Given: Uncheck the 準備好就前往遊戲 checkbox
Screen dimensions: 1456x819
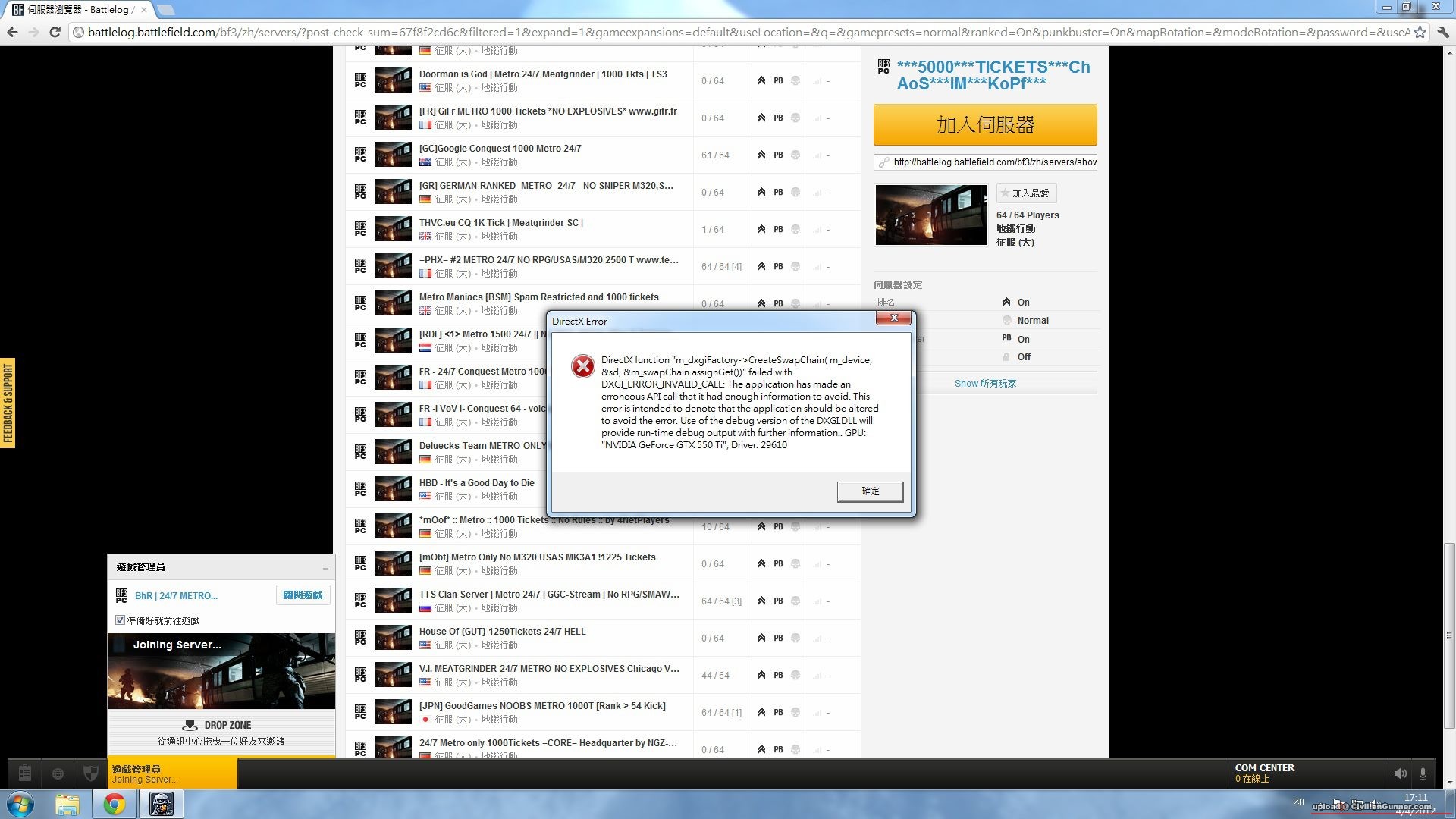Looking at the screenshot, I should 120,620.
